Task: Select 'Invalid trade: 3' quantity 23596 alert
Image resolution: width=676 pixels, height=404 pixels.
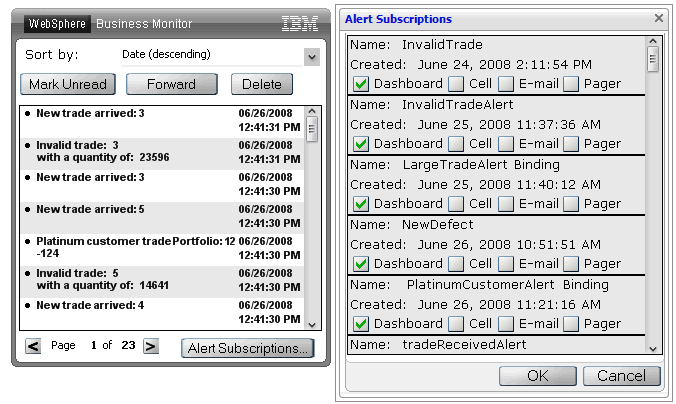Action: pyautogui.click(x=162, y=154)
